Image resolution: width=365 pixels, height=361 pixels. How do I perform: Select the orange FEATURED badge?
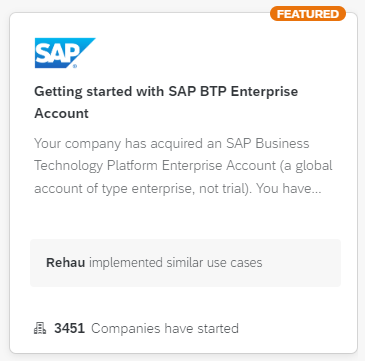click(308, 14)
